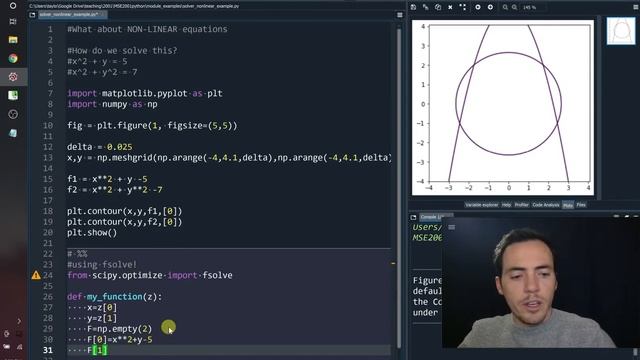Click on 'f1 = x**2 + y -5' line
Image resolution: width=640 pixels, height=360 pixels.
(107, 179)
